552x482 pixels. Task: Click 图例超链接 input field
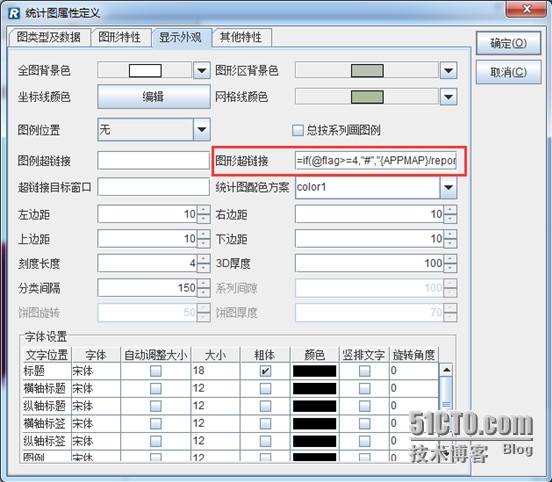point(153,161)
